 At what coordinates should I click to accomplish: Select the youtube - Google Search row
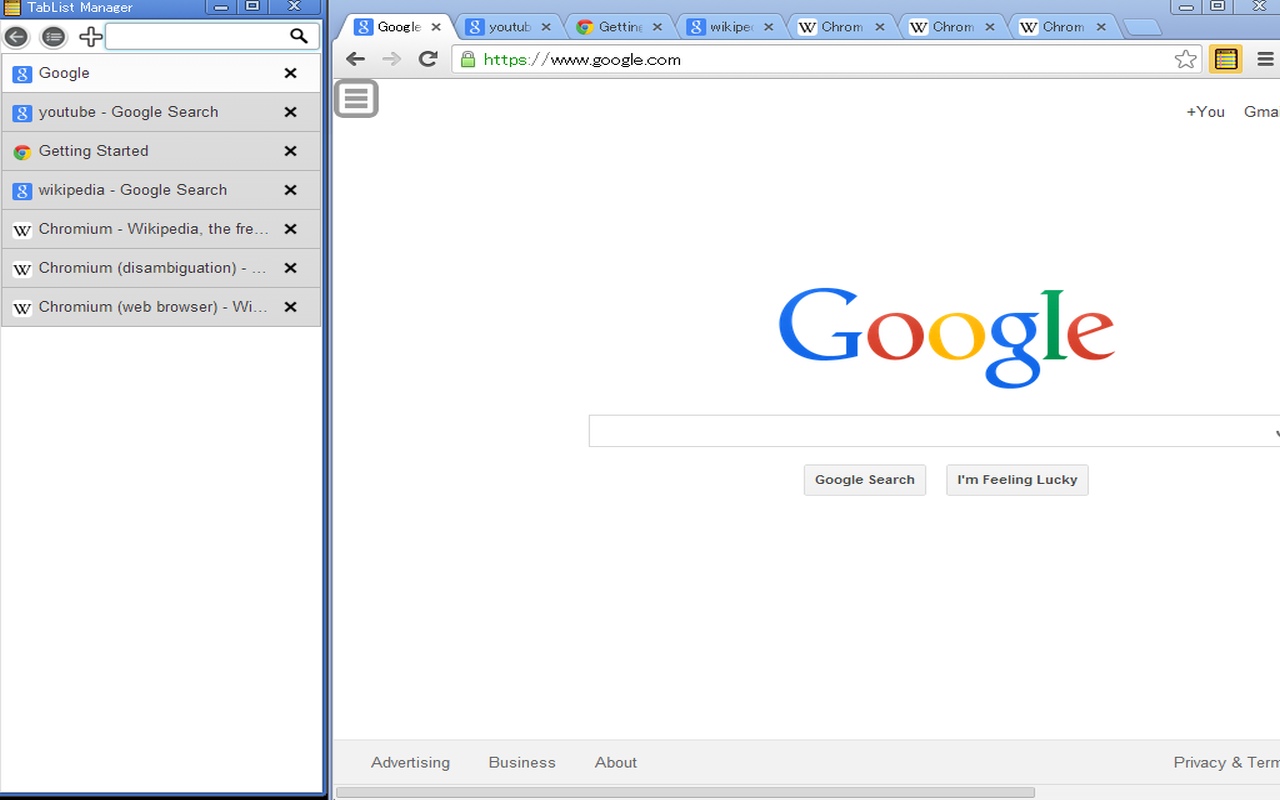tap(161, 112)
